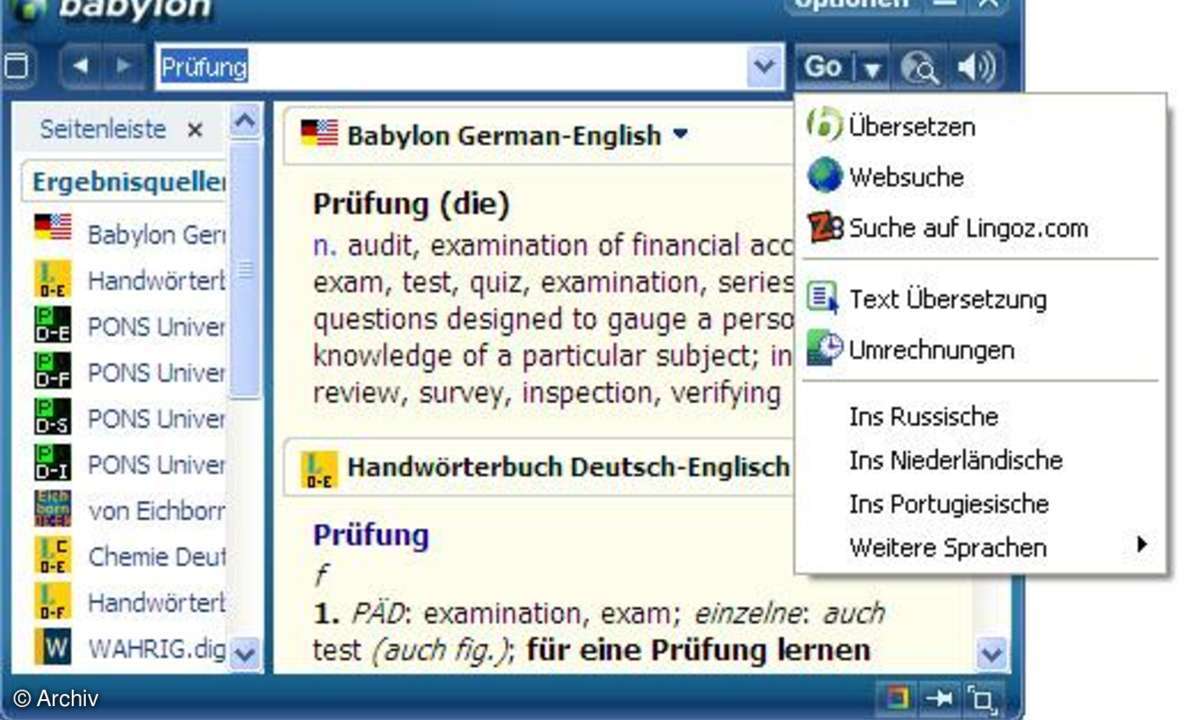Click the sidebar scrollbar thumb

245,270
